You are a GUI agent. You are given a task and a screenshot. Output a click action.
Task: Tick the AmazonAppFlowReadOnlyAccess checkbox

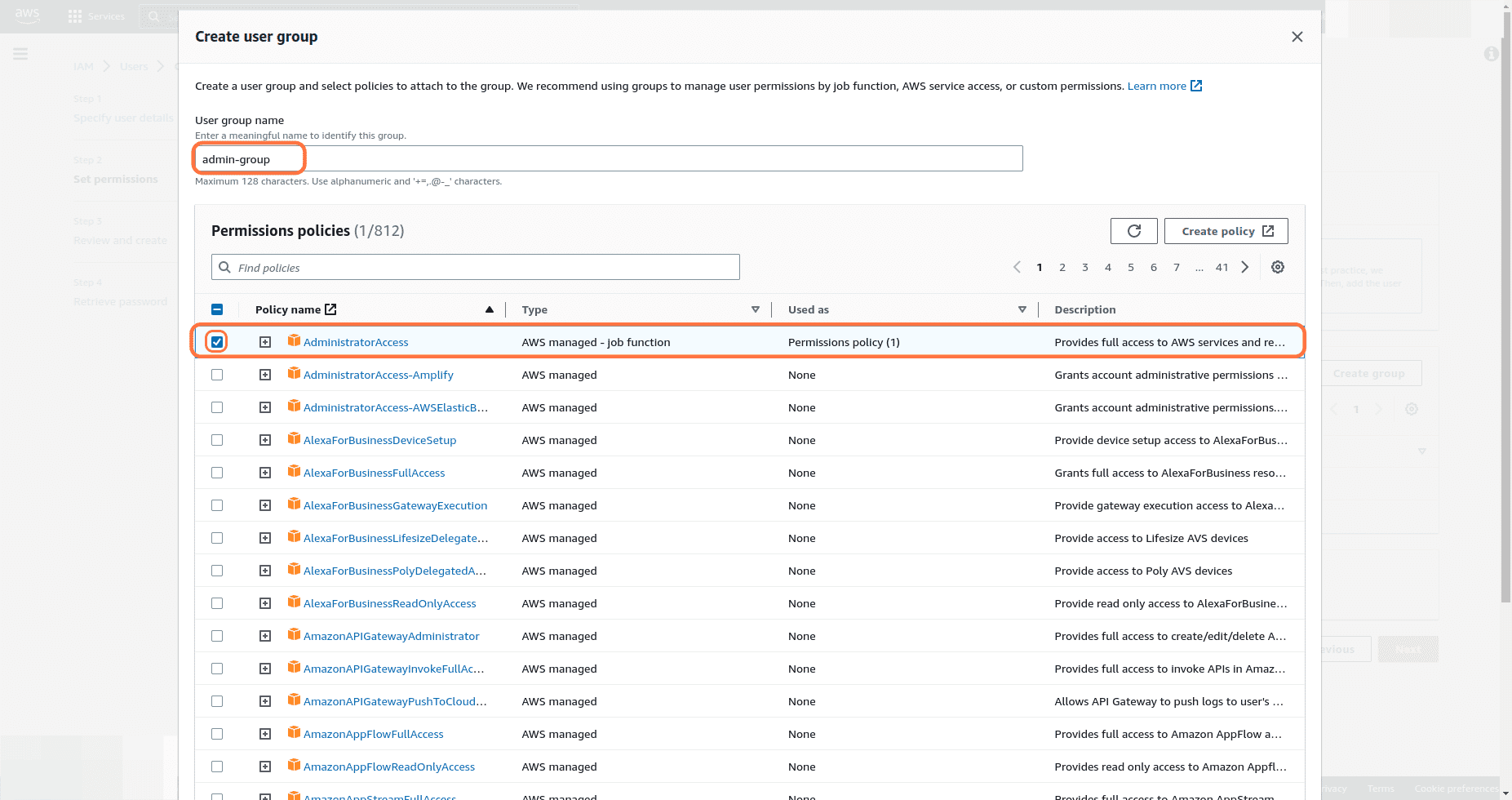tap(217, 767)
